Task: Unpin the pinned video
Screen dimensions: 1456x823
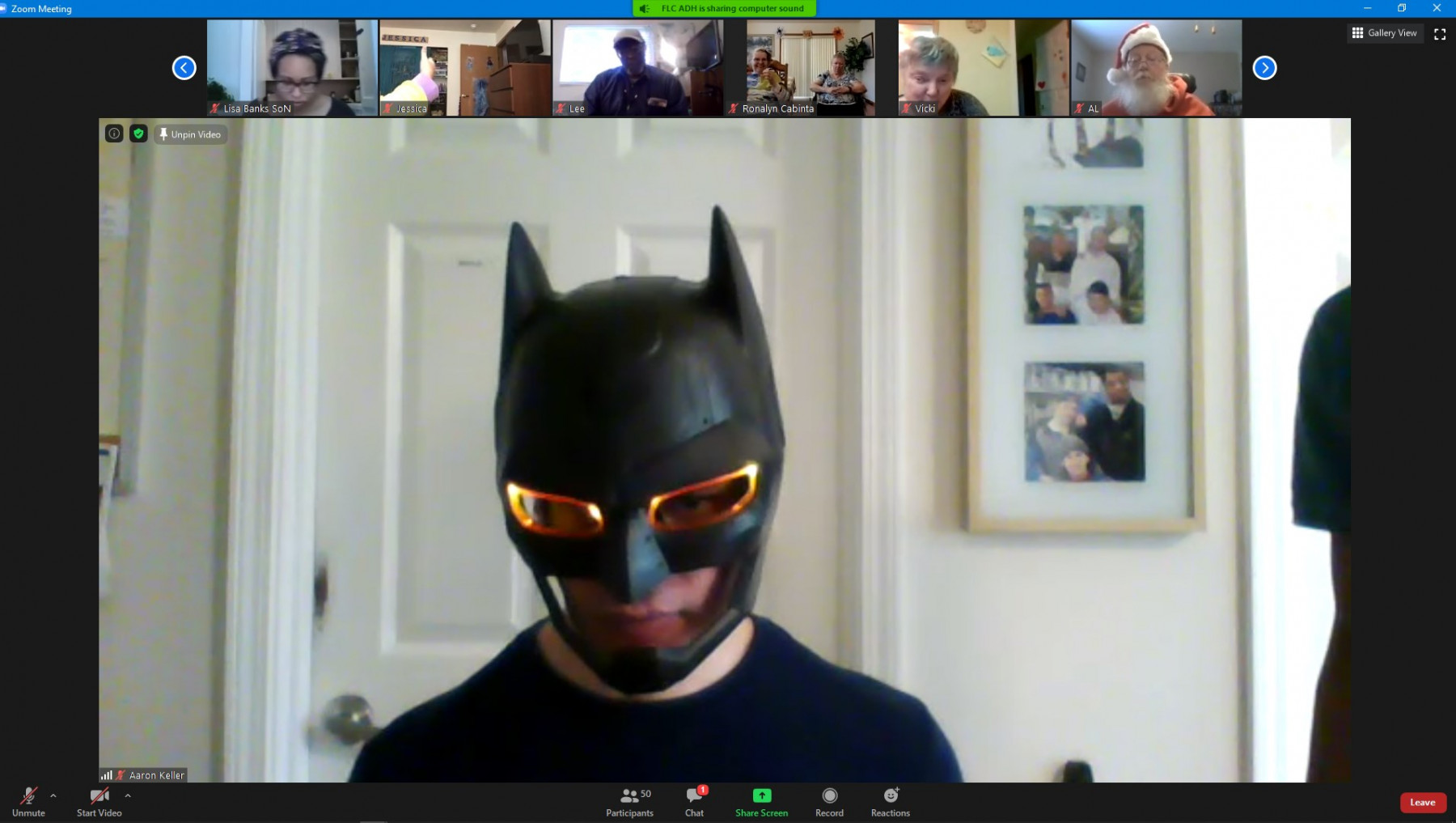Action: (190, 134)
